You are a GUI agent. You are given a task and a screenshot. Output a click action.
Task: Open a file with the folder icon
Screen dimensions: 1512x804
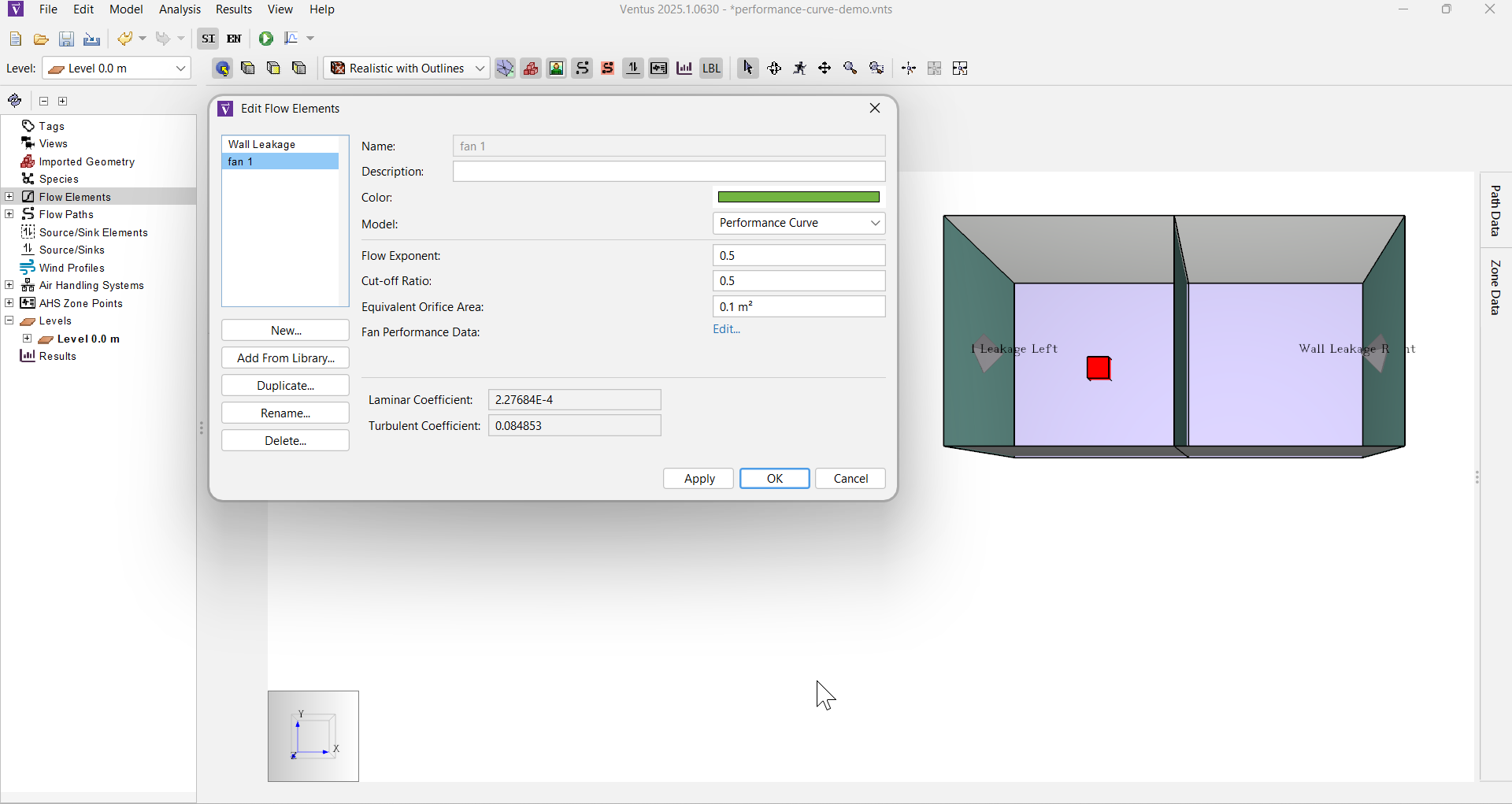click(x=41, y=39)
